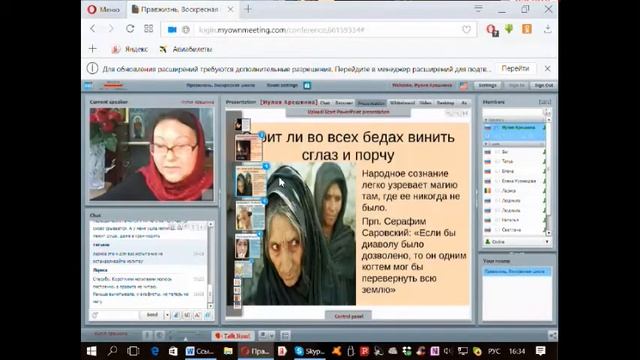Open File Explorer from taskbar

click(x=228, y=351)
